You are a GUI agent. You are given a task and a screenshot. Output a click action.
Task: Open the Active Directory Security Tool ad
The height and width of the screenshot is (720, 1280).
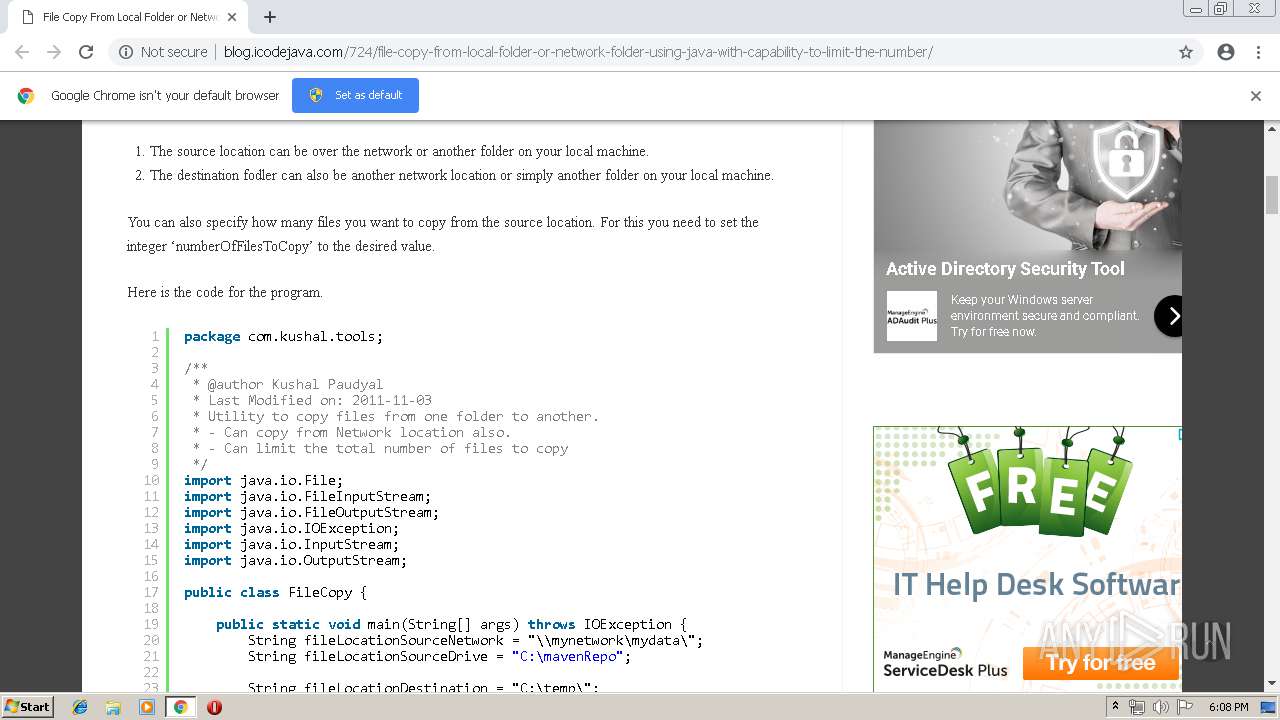point(1005,269)
